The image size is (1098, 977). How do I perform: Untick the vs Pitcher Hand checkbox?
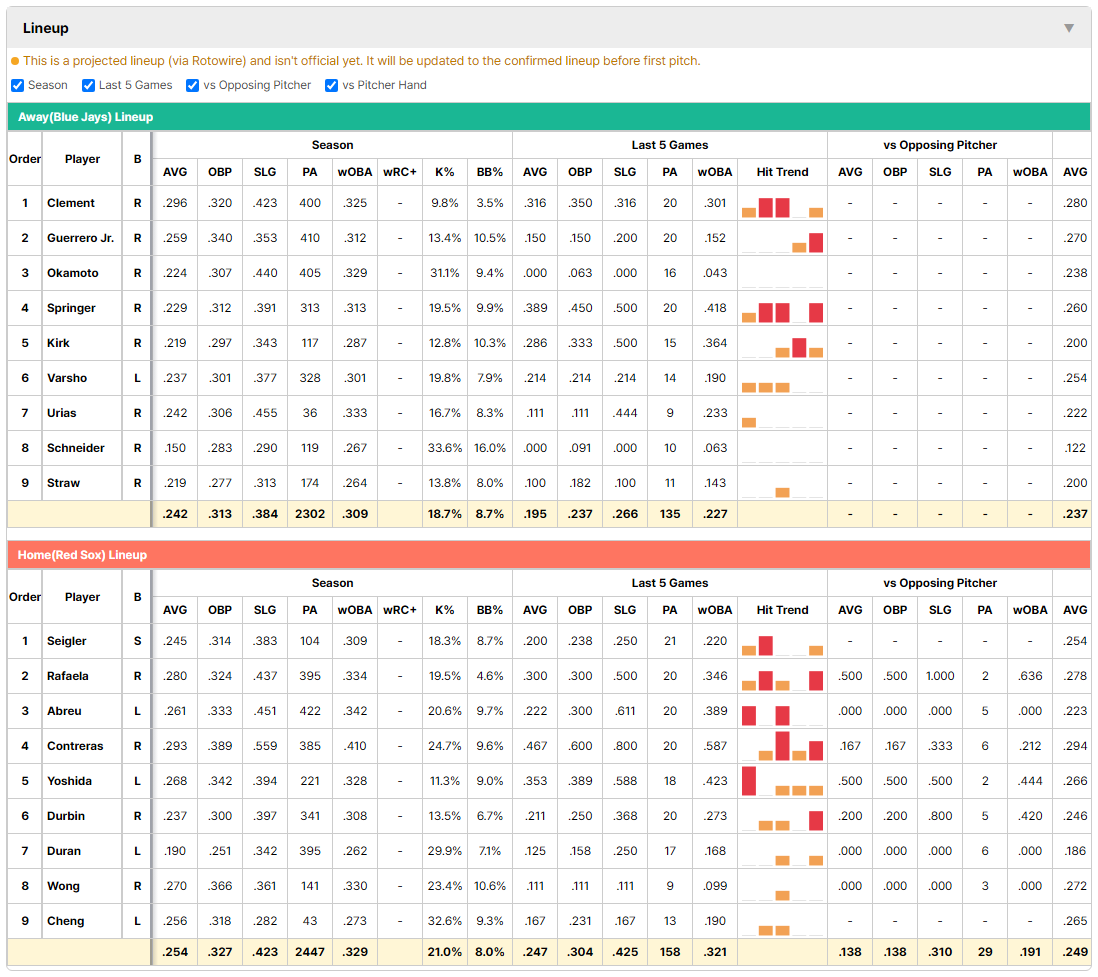click(x=331, y=85)
